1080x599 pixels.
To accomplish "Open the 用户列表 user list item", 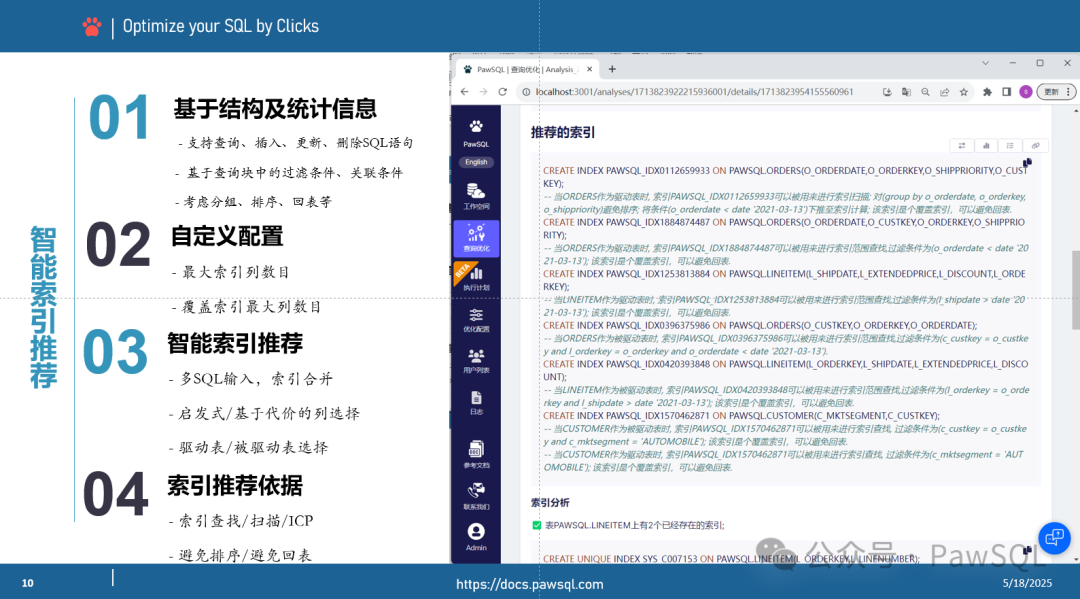I will (x=476, y=361).
